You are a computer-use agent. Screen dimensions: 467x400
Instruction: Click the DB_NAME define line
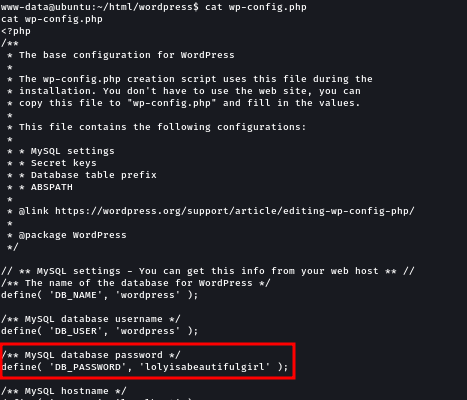click(100, 295)
